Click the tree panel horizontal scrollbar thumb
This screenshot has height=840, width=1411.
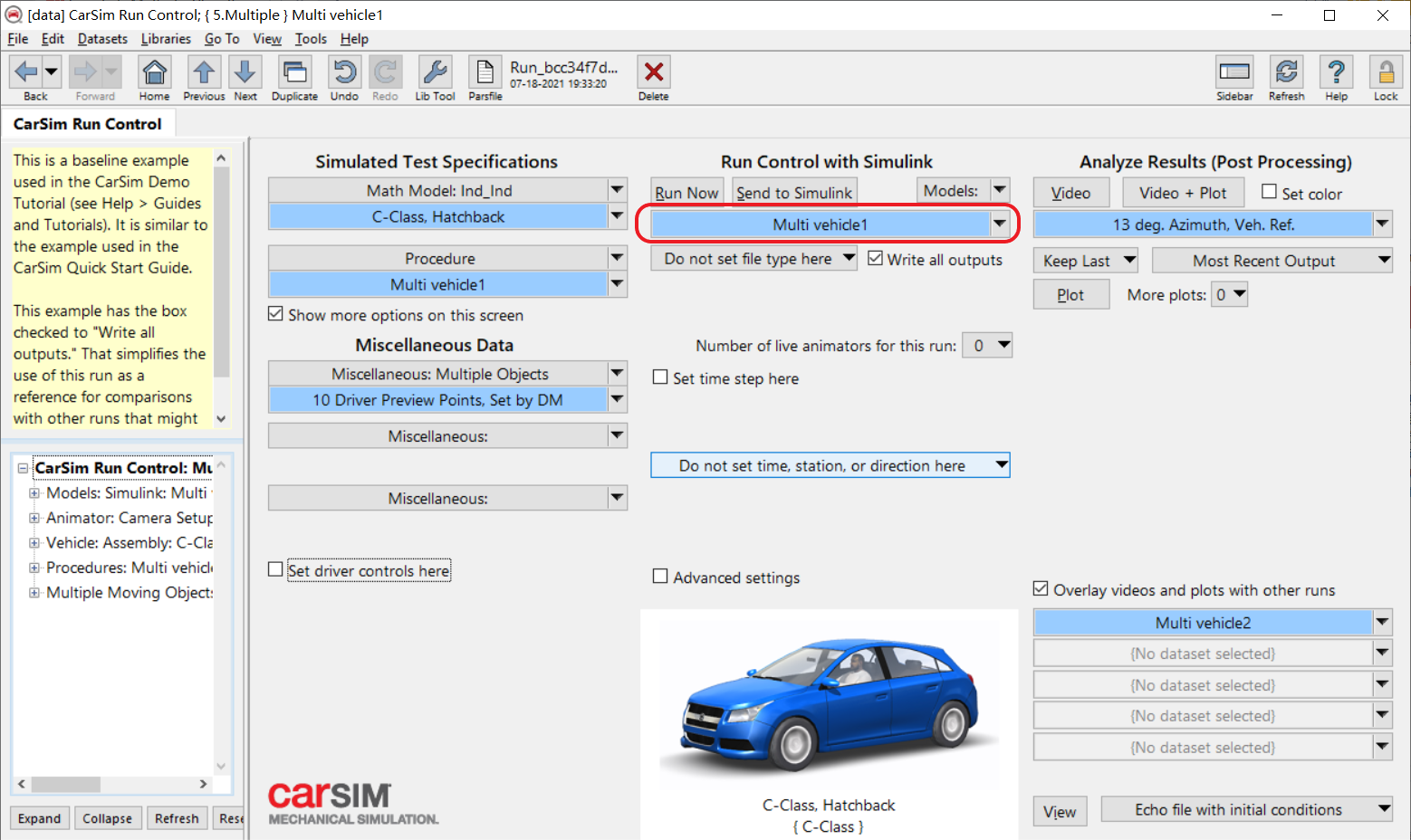(x=65, y=784)
